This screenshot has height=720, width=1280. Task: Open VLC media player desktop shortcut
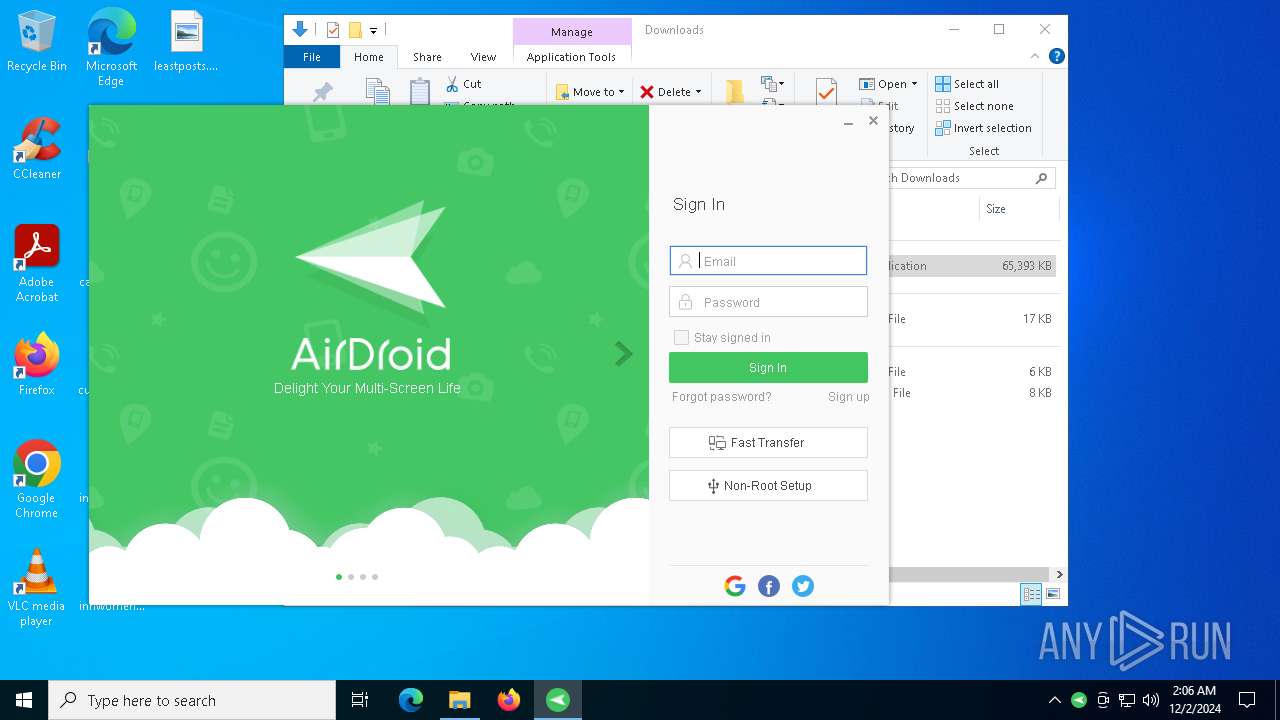(x=37, y=588)
